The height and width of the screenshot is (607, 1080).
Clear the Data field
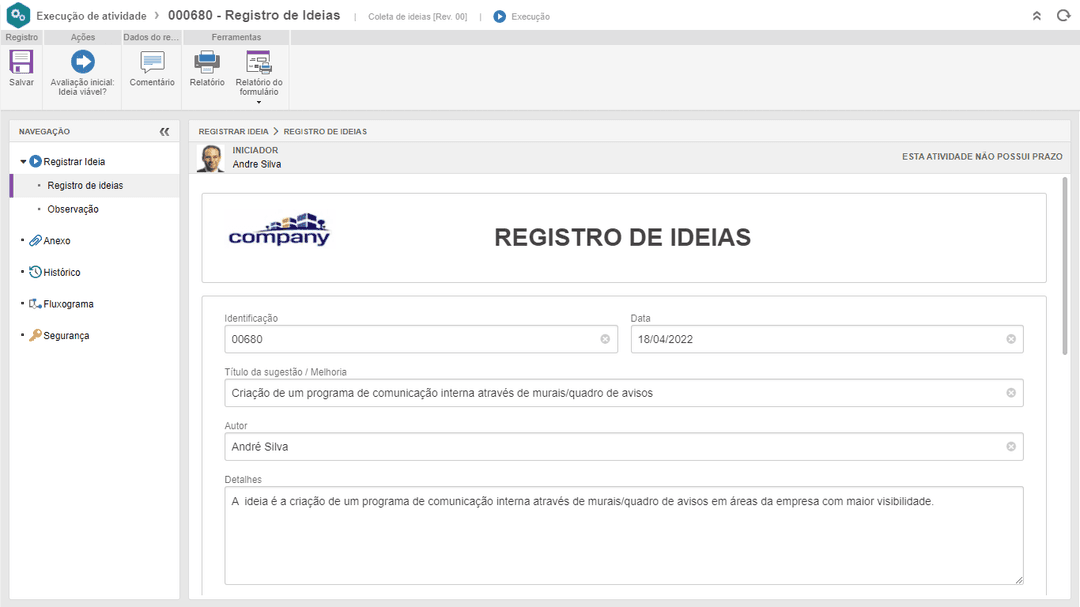[1011, 339]
